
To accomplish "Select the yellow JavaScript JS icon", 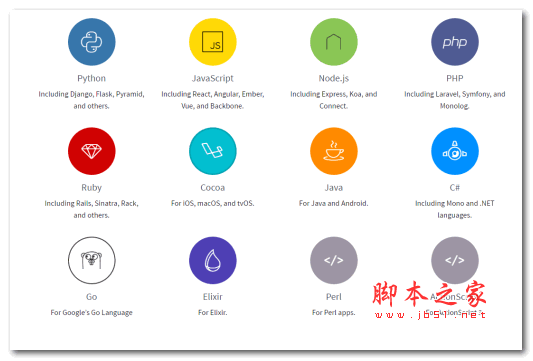I will (212, 42).
